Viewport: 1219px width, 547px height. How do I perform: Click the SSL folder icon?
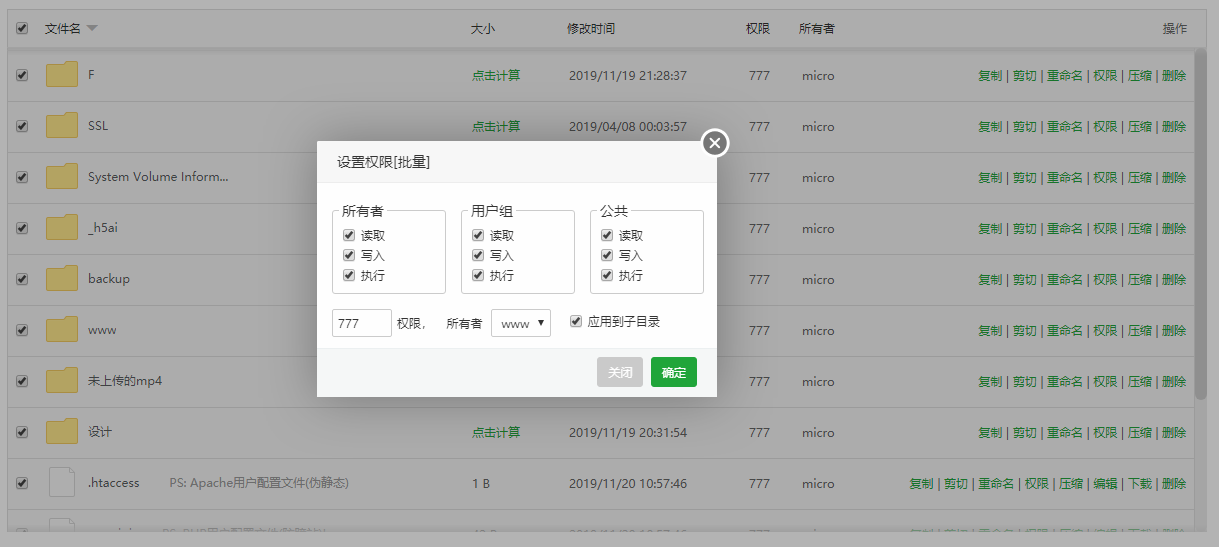click(62, 126)
